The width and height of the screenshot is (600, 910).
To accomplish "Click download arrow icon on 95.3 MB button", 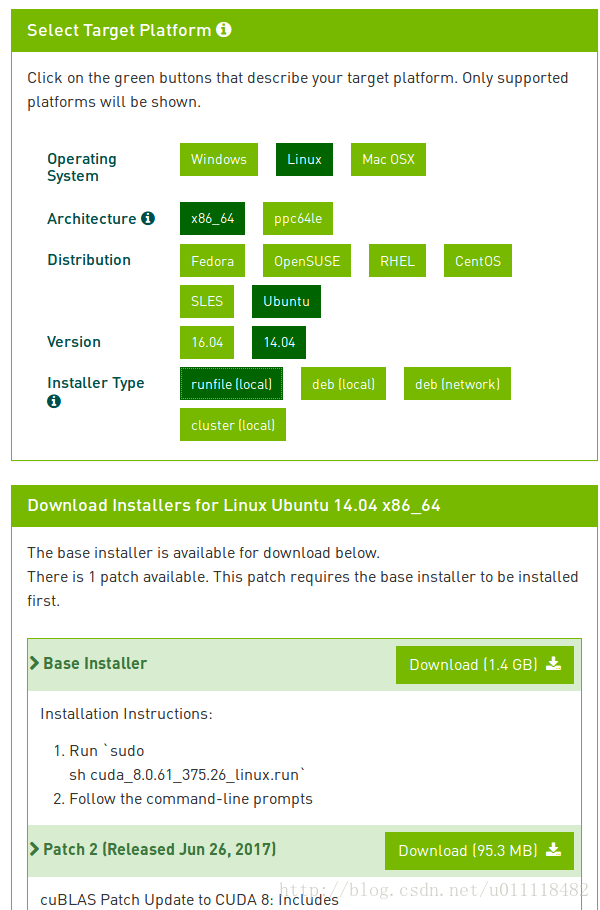I will [x=554, y=850].
